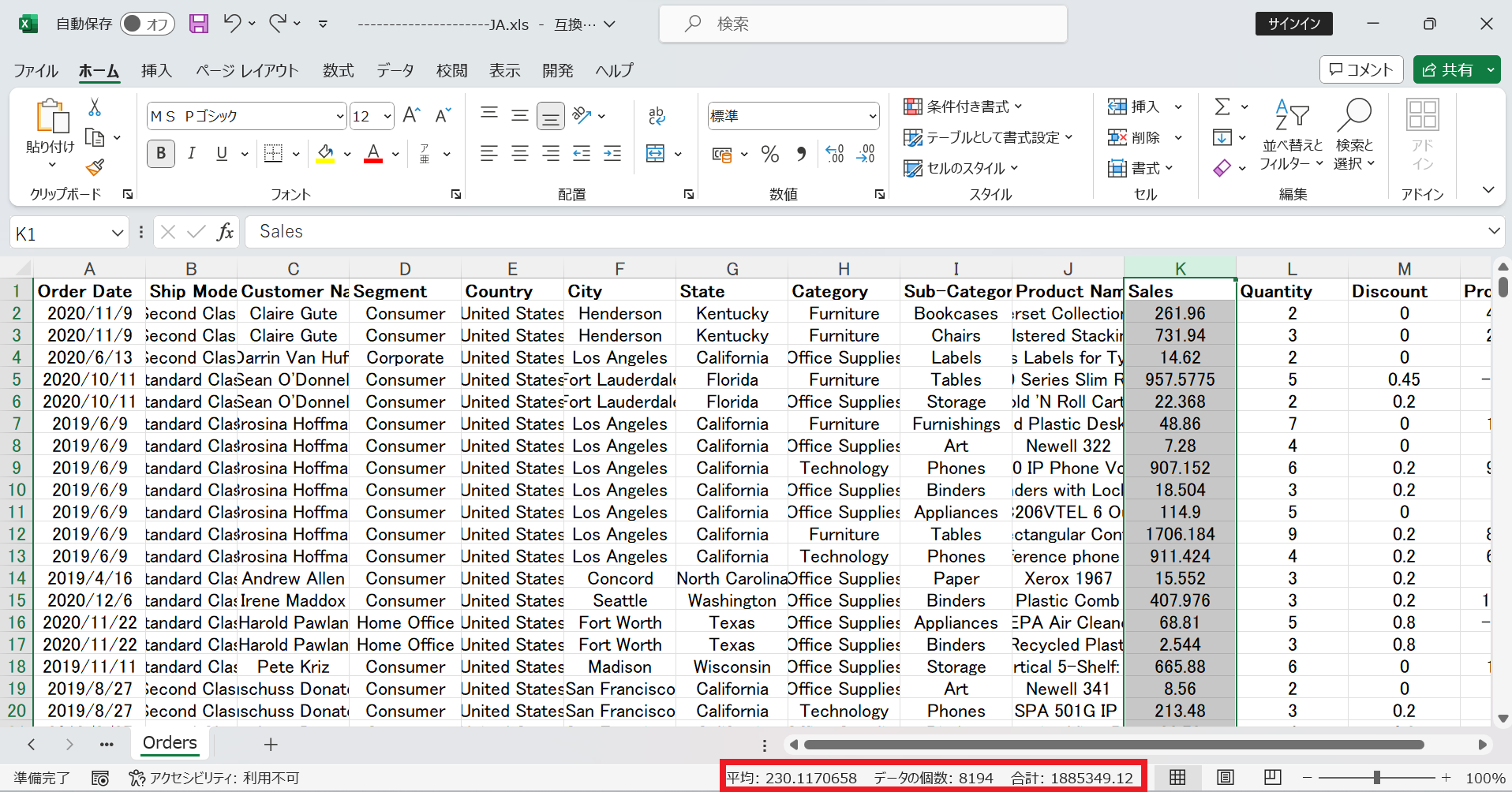Increase font size with large A icon
1512x792 pixels.
point(411,116)
